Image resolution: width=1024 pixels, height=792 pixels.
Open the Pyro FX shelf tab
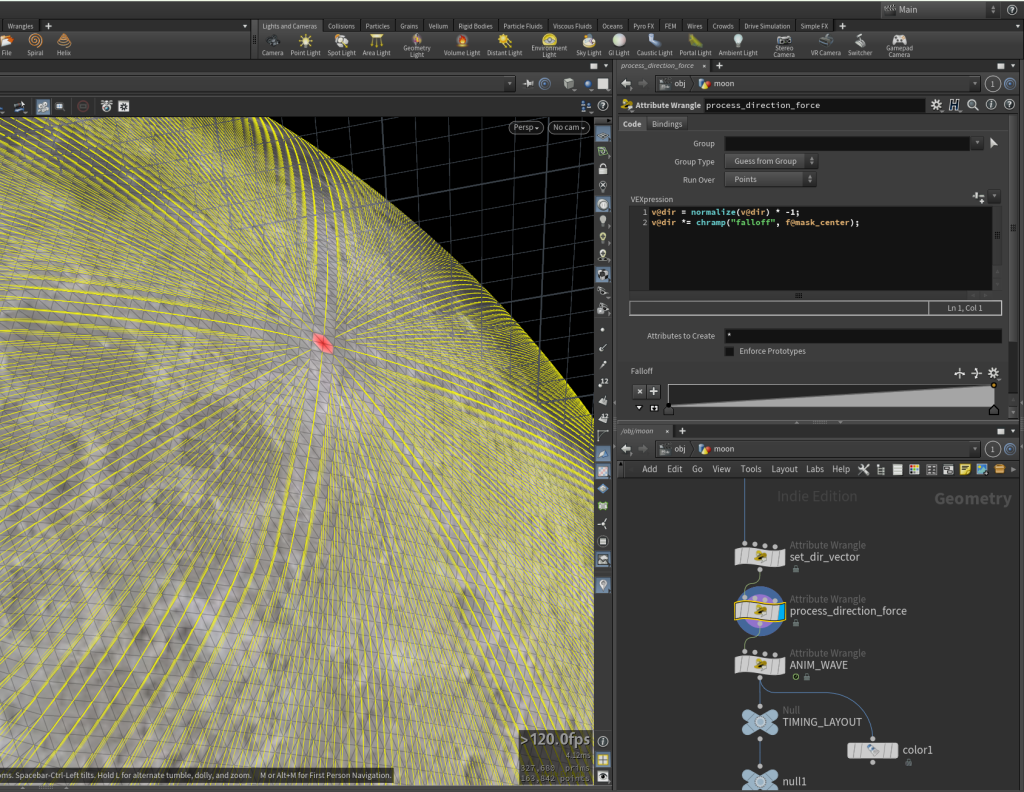pos(643,26)
